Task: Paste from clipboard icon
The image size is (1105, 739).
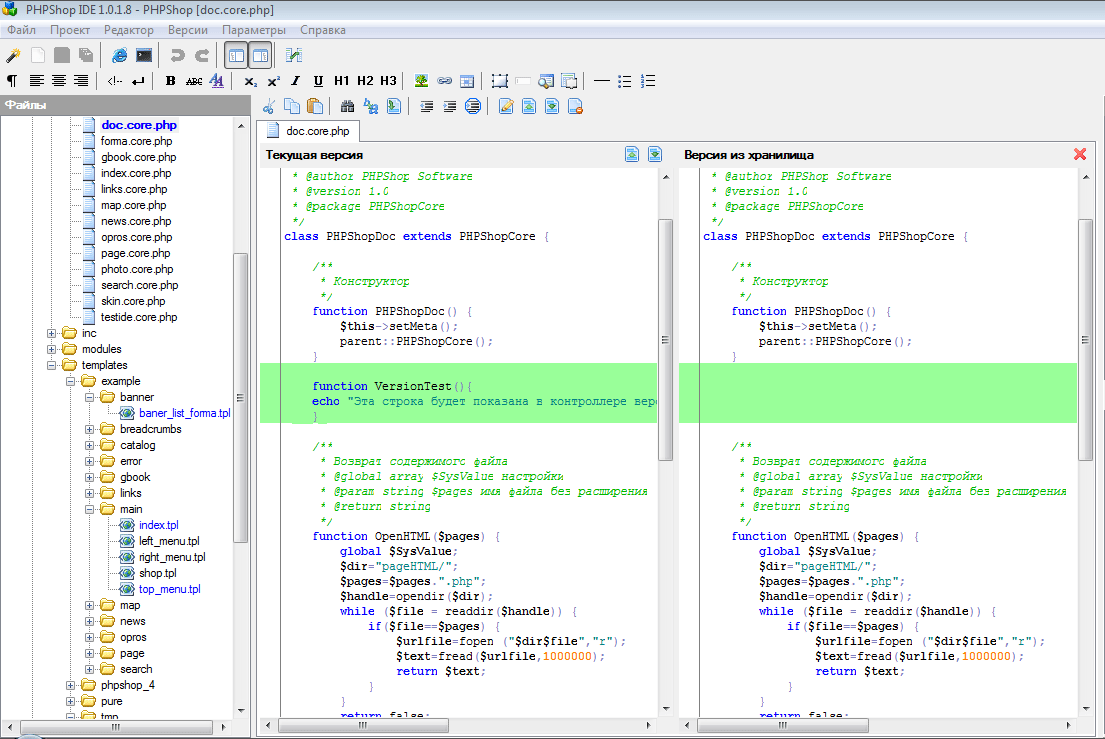Action: point(315,106)
